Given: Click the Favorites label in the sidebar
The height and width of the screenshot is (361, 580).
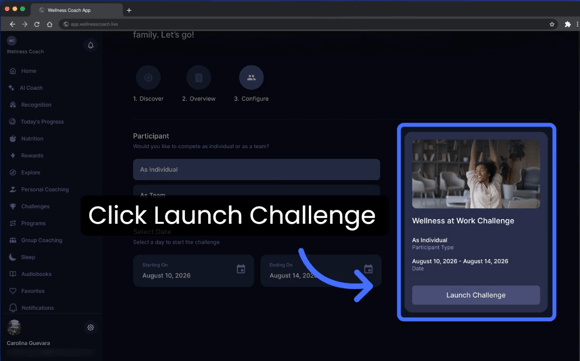Looking at the screenshot, I should [33, 291].
